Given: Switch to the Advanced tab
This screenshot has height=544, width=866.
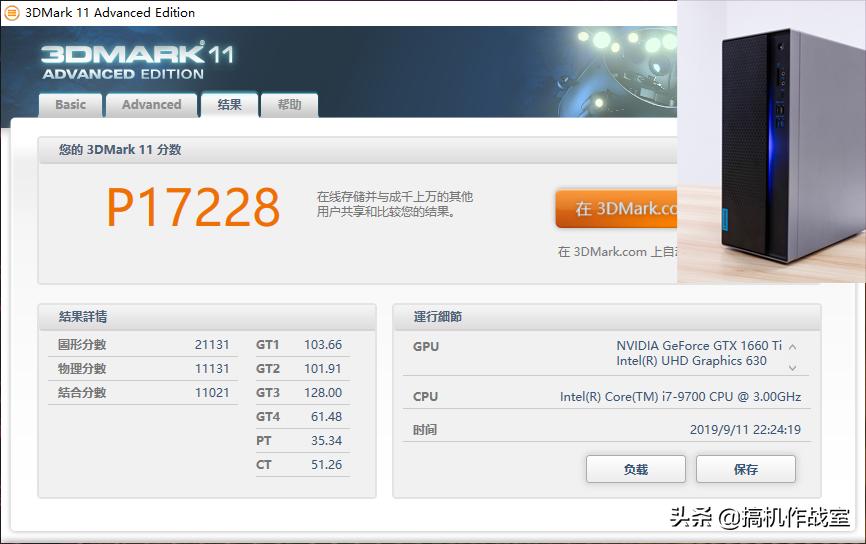Looking at the screenshot, I should (151, 104).
